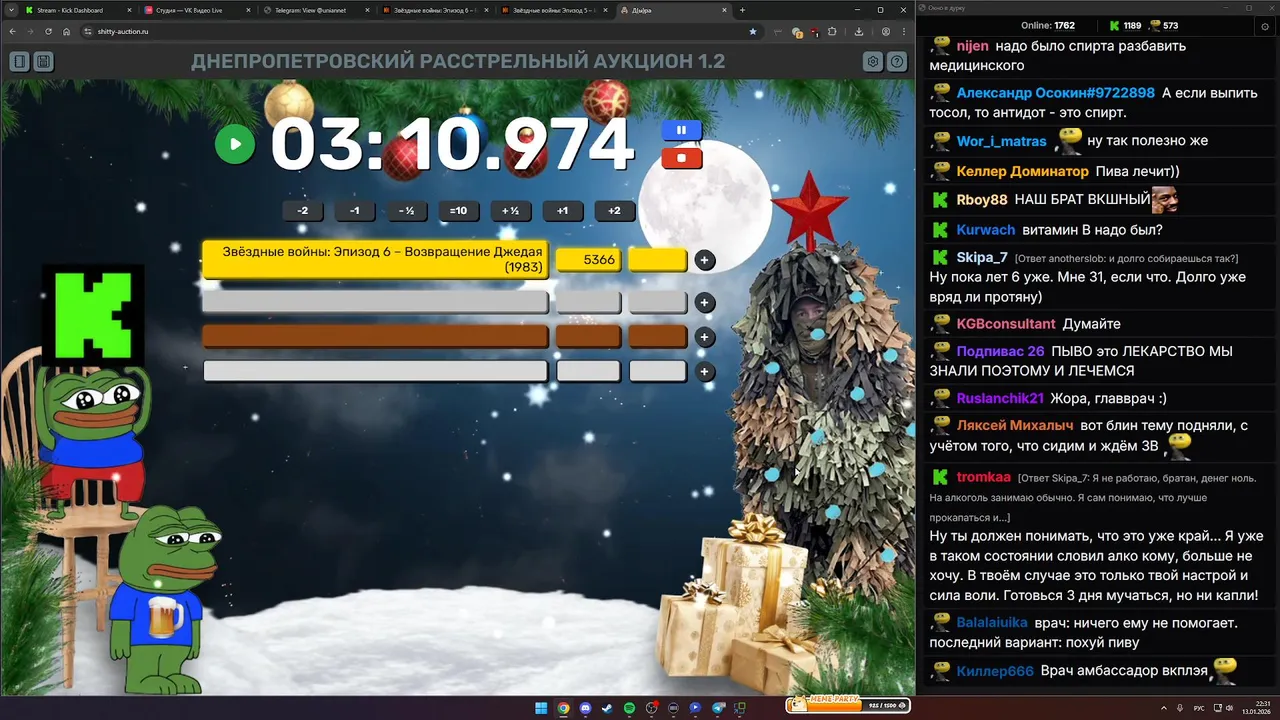Click the save floppy-disk icon in auction header
This screenshot has height=720, width=1280.
click(43, 62)
